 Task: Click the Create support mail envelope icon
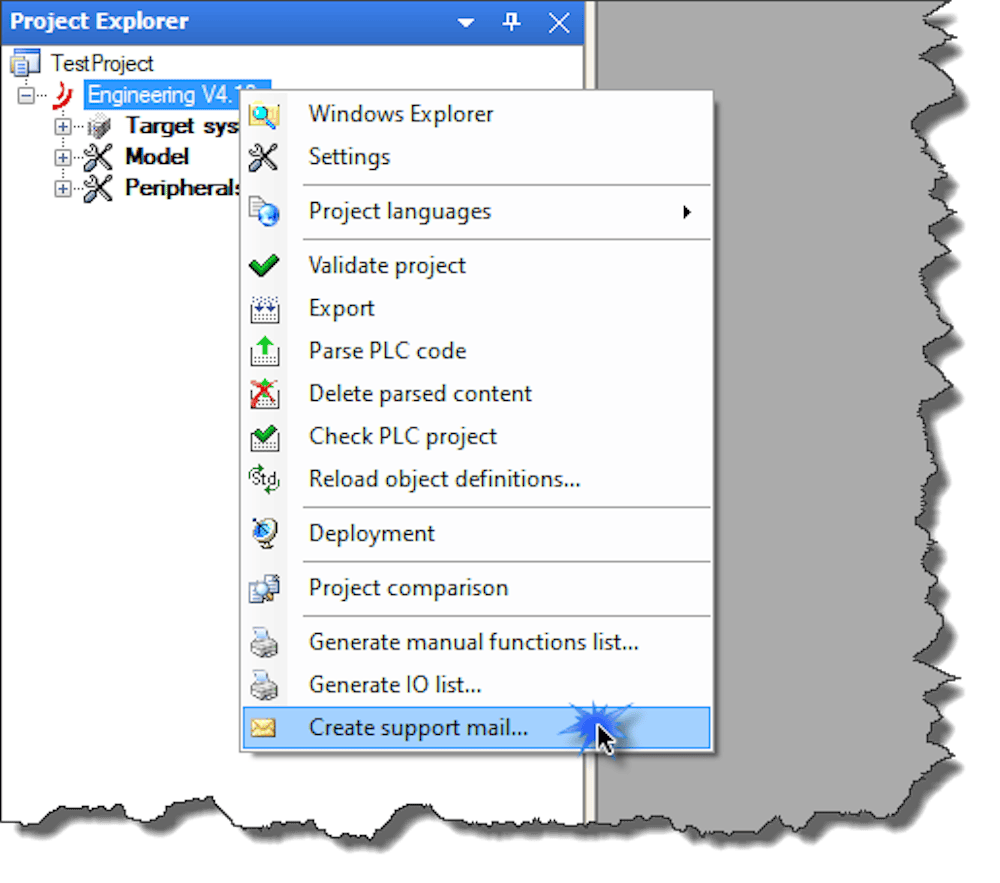[x=265, y=728]
